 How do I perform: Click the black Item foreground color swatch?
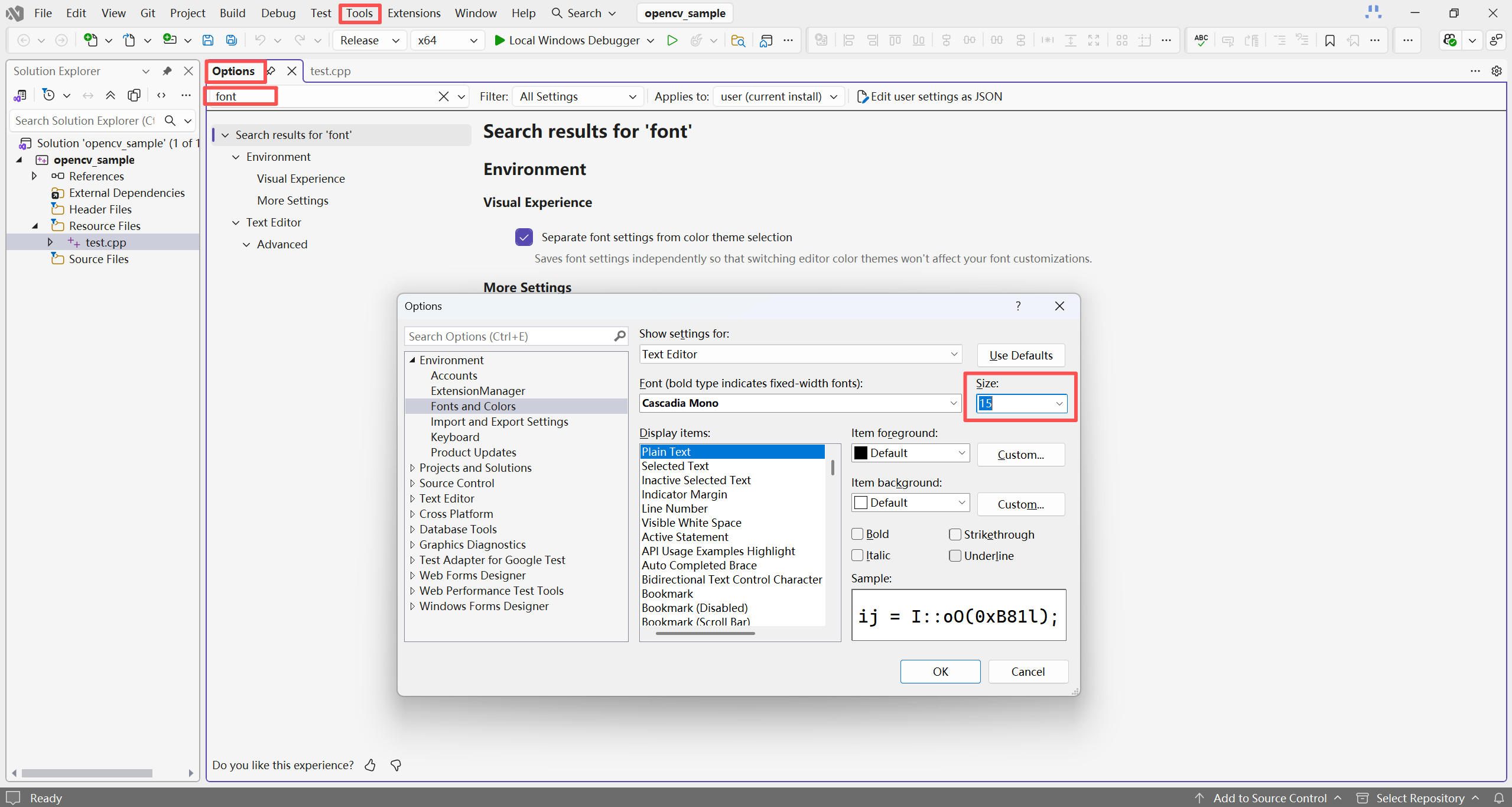pyautogui.click(x=861, y=453)
